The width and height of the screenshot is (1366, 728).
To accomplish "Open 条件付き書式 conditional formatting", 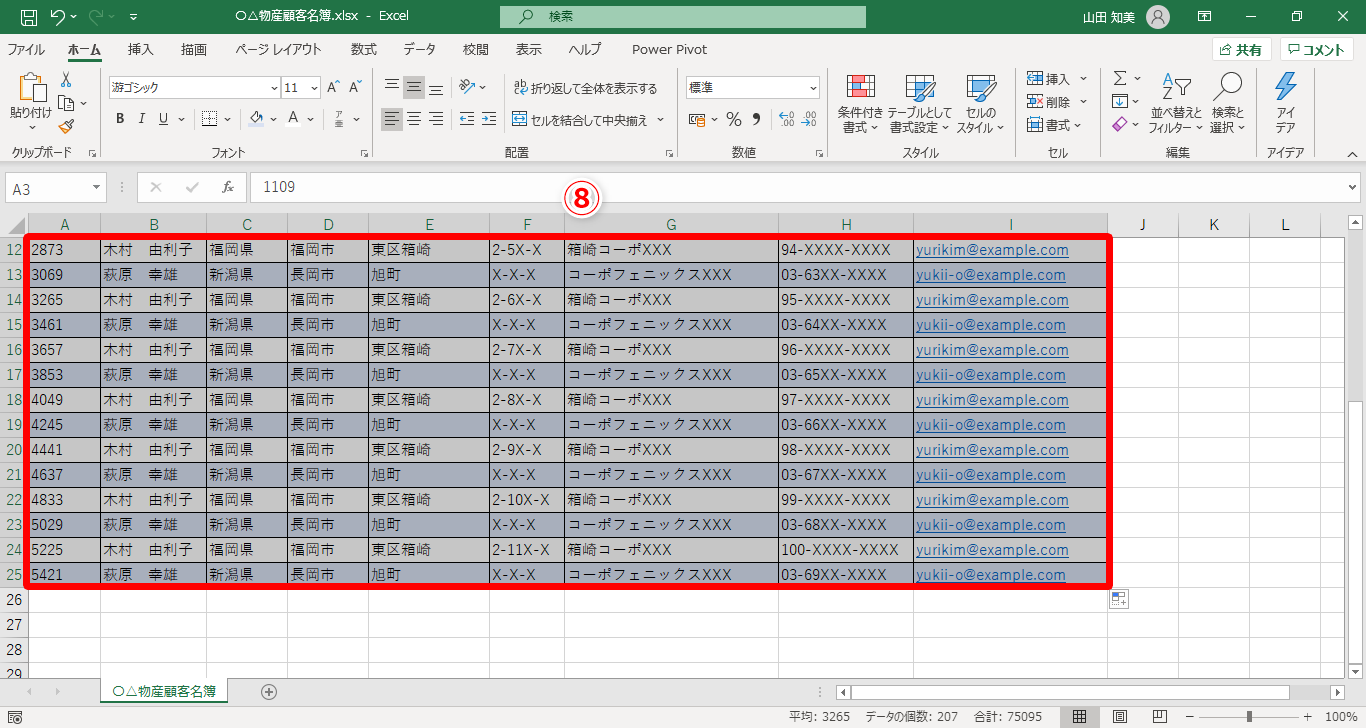I will click(x=861, y=104).
